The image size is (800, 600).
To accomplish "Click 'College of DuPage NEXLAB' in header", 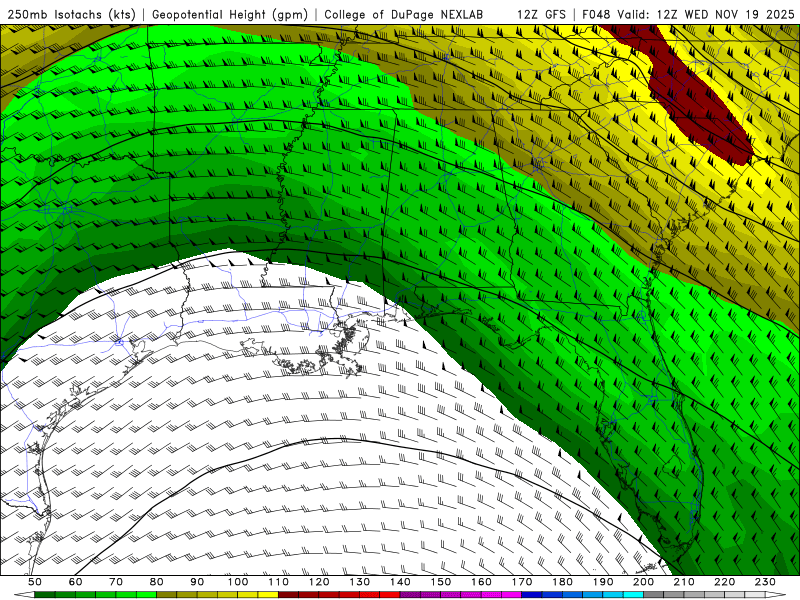I will coord(404,14).
